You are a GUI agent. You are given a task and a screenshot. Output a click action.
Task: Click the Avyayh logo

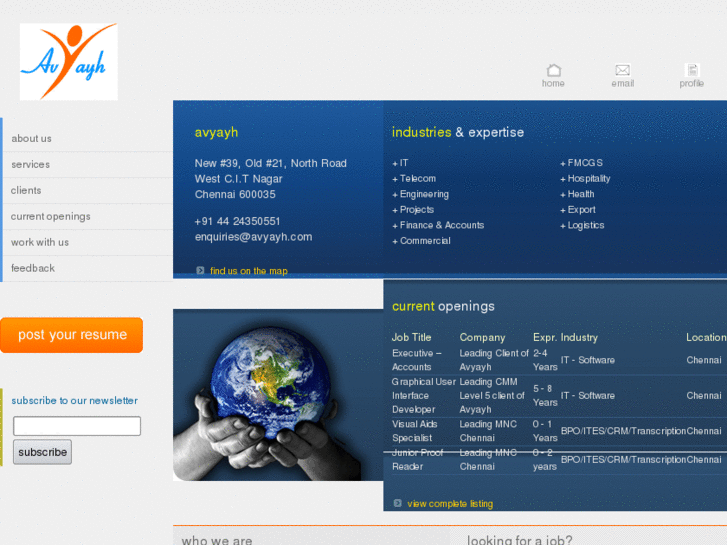(69, 62)
